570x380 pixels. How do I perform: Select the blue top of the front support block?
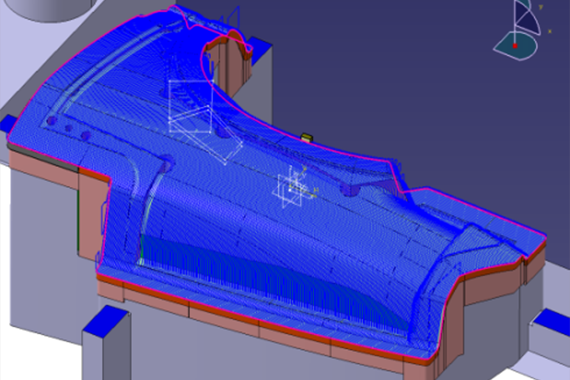pos(106,321)
